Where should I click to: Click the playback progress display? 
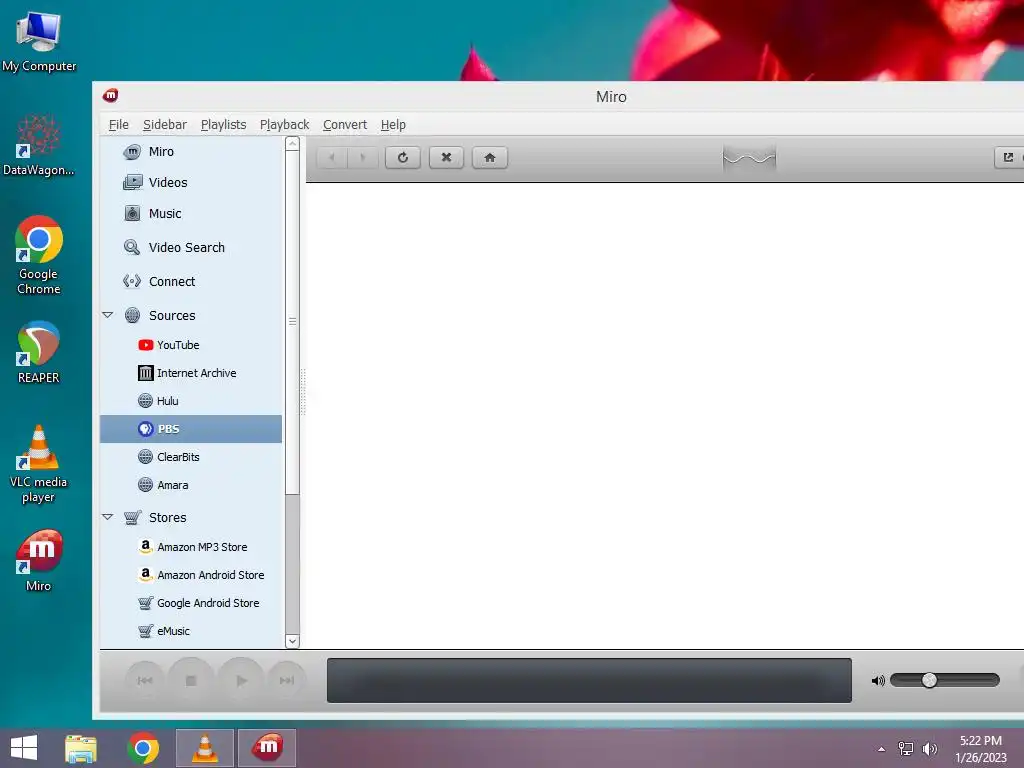point(589,680)
